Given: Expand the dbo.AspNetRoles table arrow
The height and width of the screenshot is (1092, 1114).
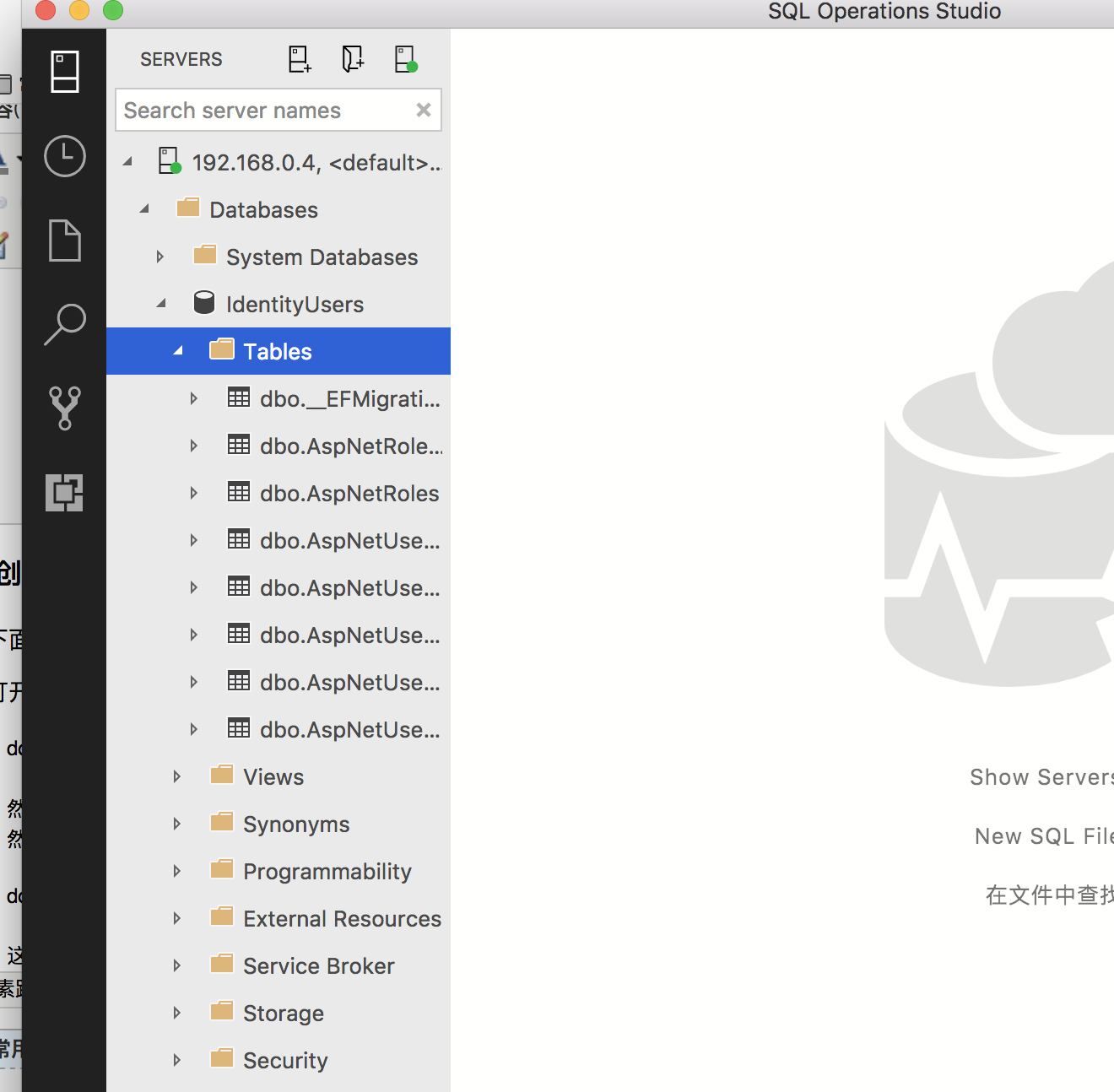Looking at the screenshot, I should tap(194, 493).
